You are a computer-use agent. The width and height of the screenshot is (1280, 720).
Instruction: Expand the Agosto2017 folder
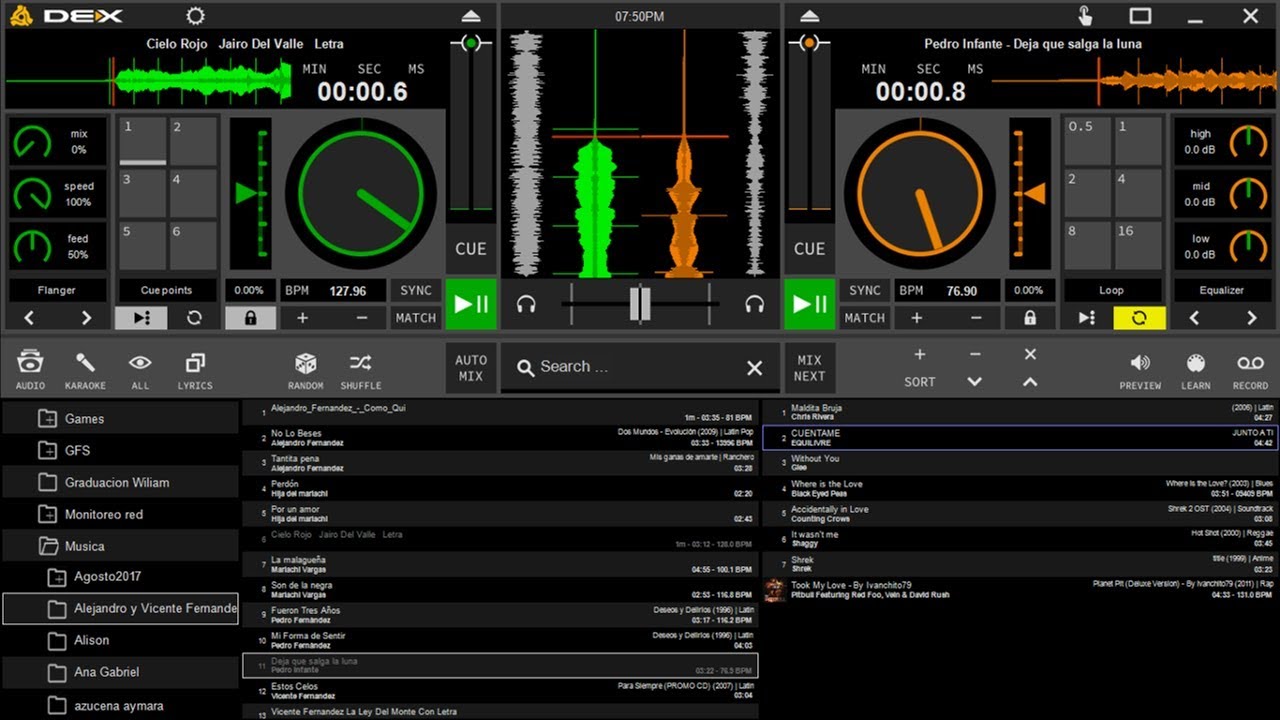click(56, 577)
